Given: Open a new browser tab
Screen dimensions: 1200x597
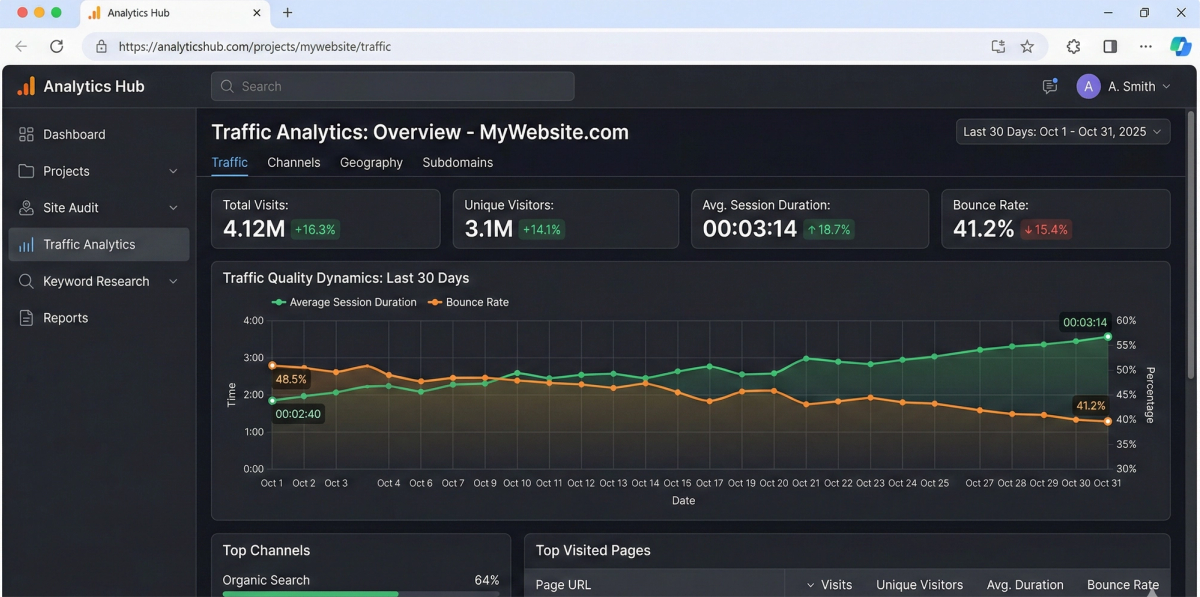Looking at the screenshot, I should tap(288, 13).
